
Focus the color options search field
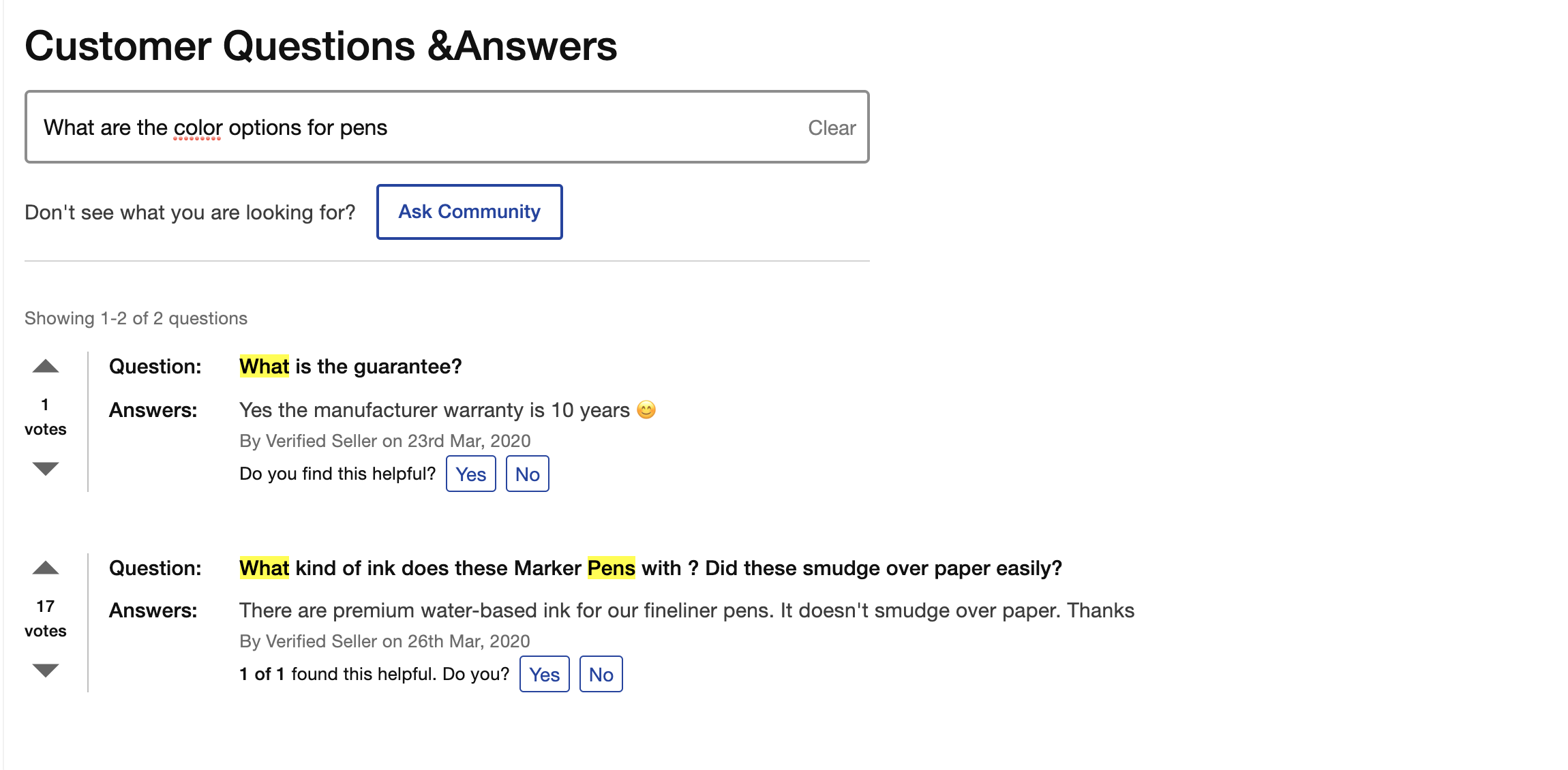point(409,127)
